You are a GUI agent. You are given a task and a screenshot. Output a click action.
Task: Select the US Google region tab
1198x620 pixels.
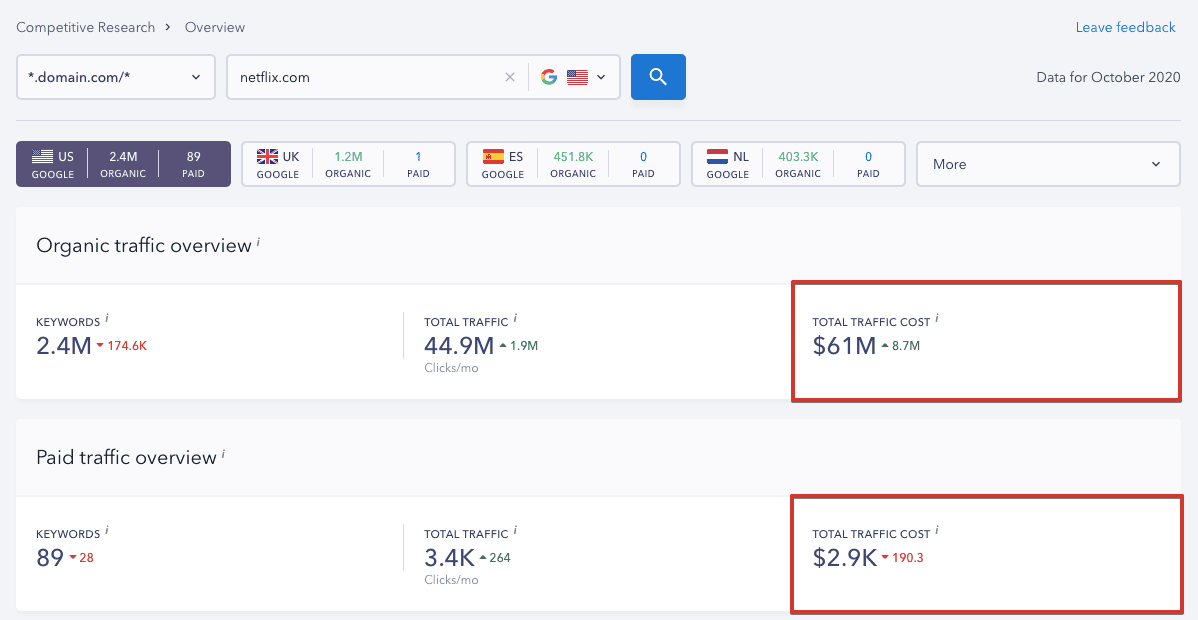coord(123,164)
